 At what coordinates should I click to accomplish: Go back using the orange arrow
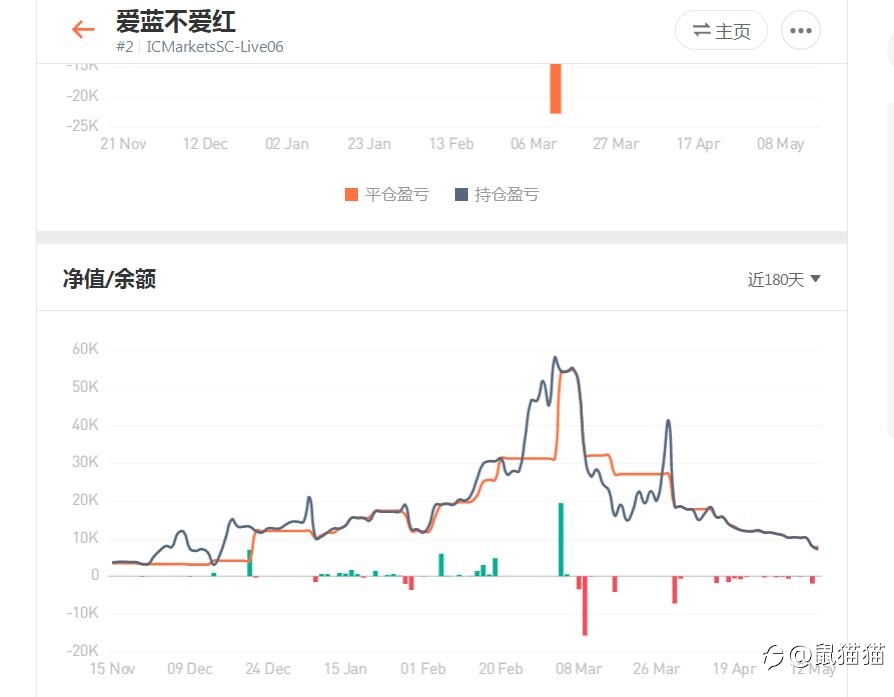(x=83, y=29)
